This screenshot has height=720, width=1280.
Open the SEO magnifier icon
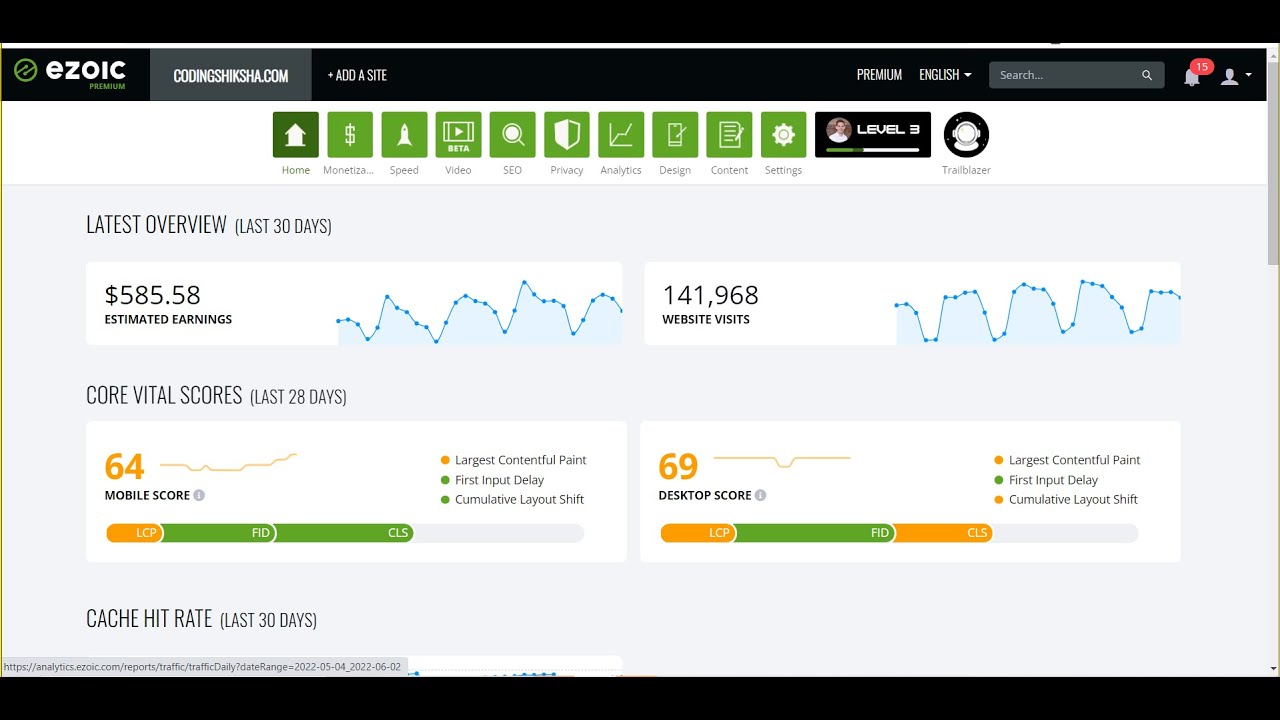tap(512, 135)
